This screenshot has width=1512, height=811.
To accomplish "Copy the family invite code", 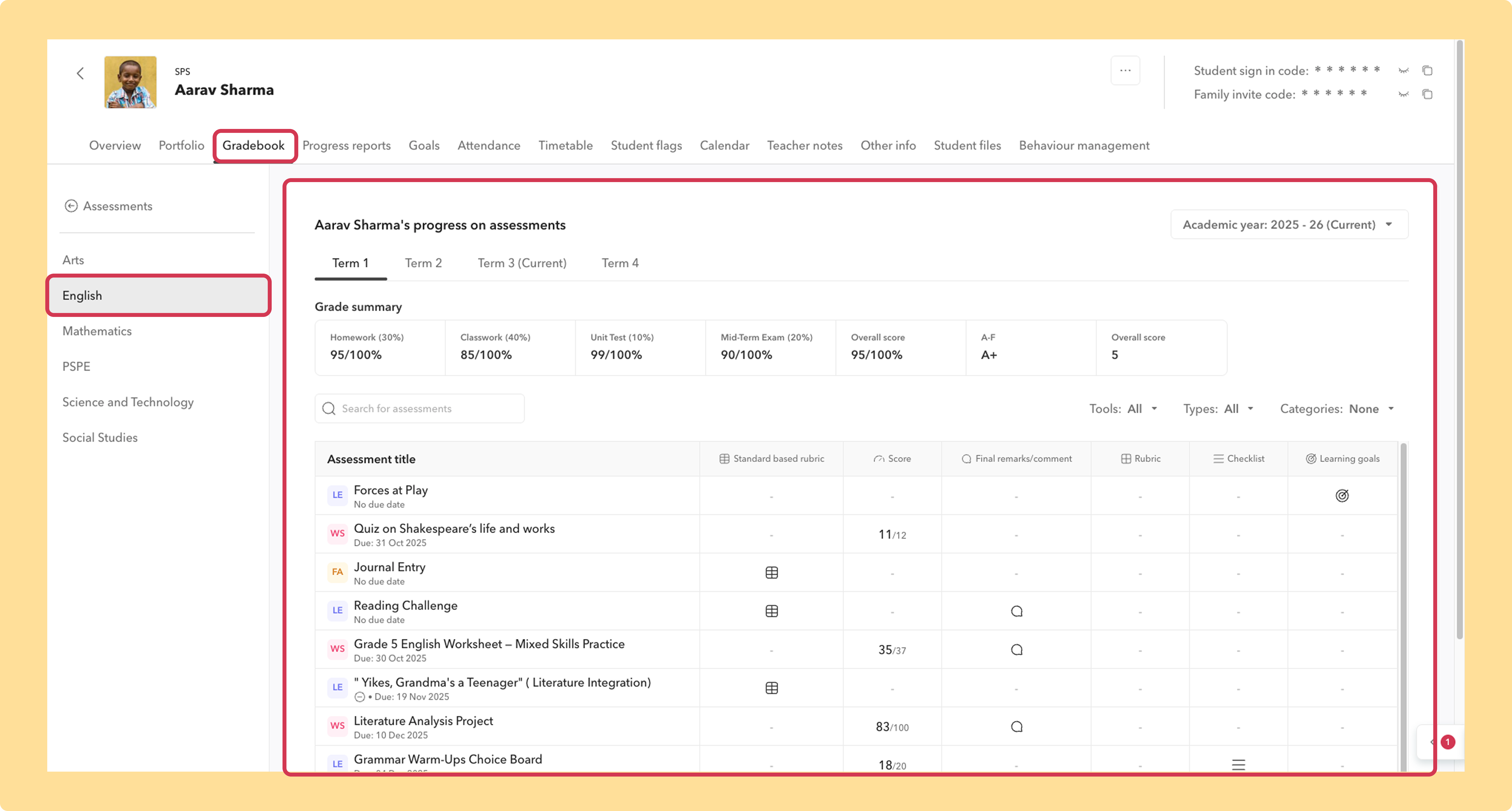I will click(1428, 94).
